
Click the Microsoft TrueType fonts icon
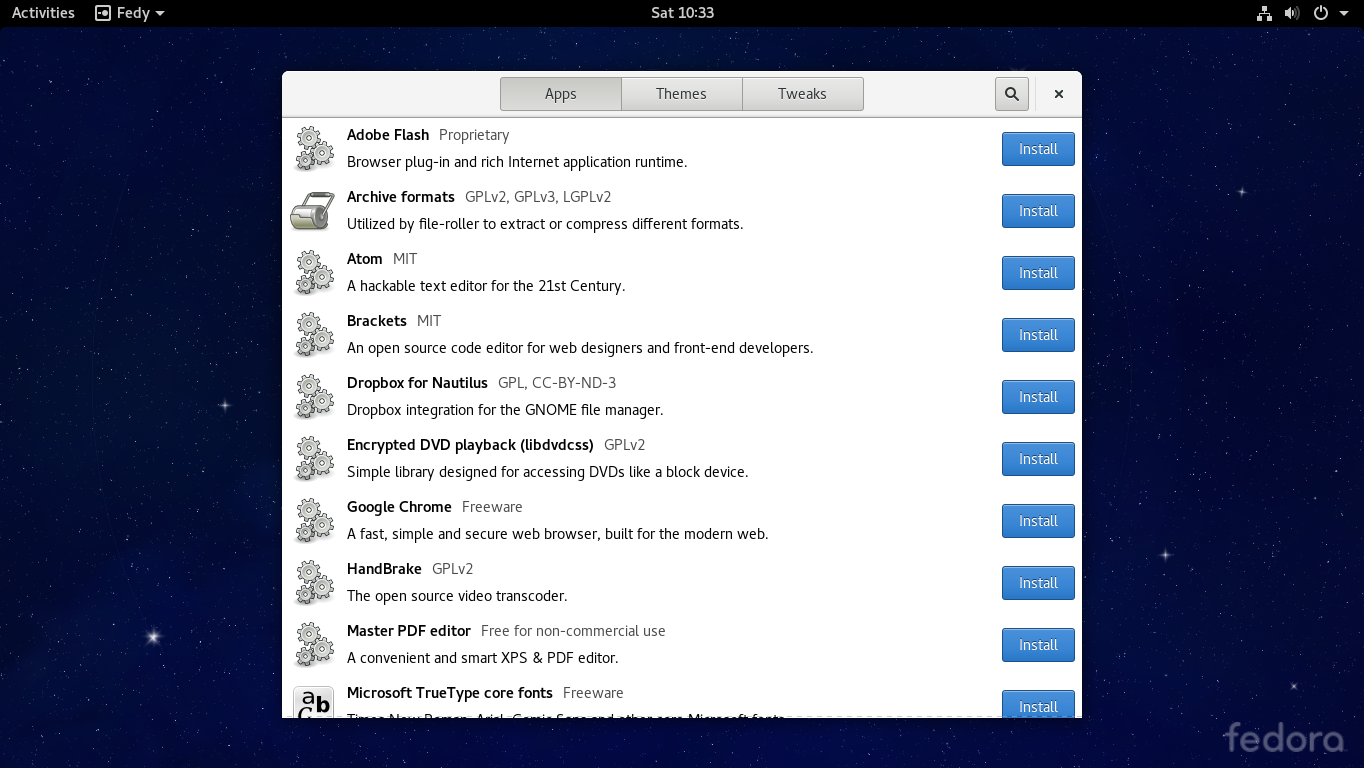314,702
